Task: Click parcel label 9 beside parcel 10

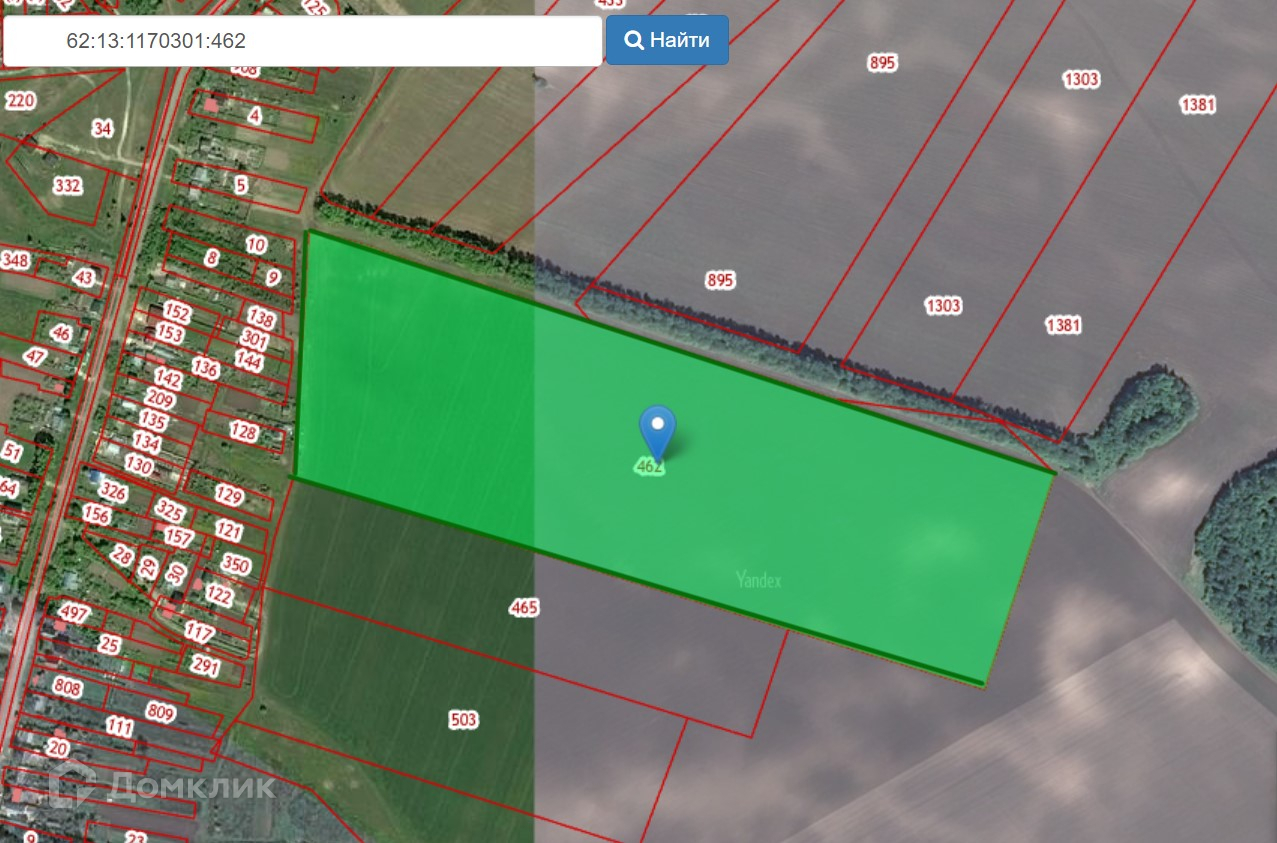Action: coord(273,276)
